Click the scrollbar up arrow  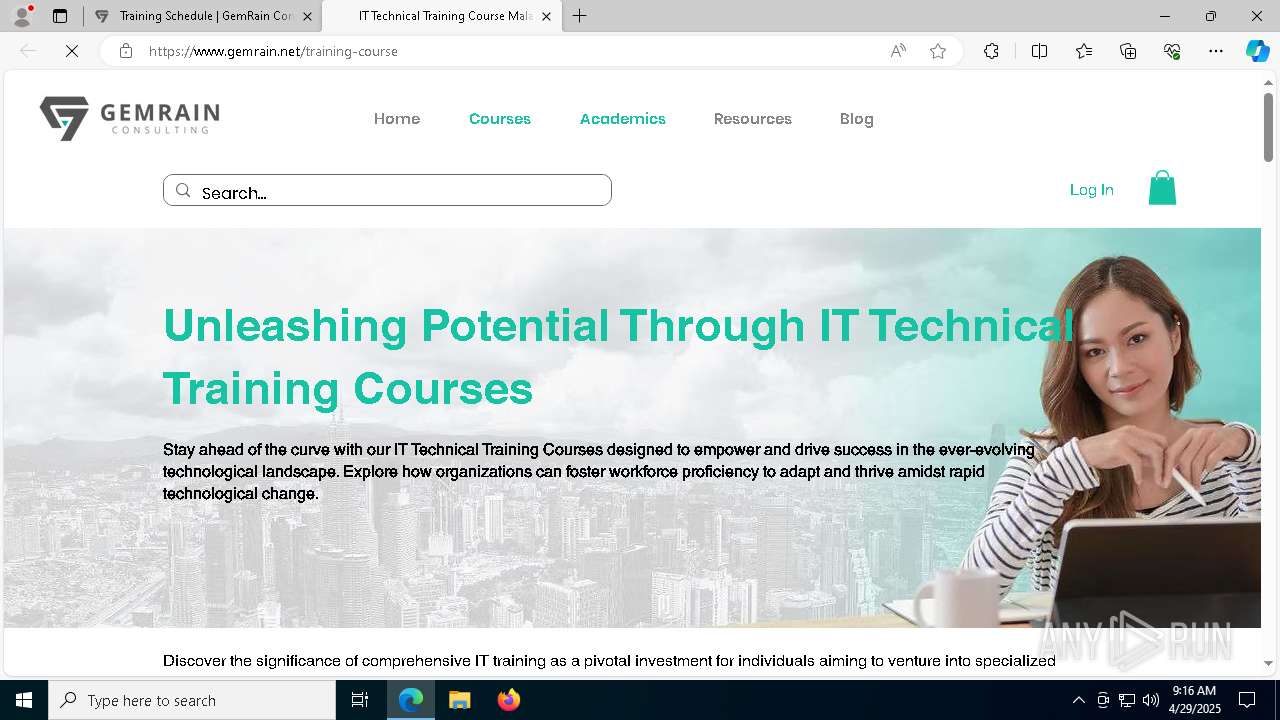pos(1268,82)
